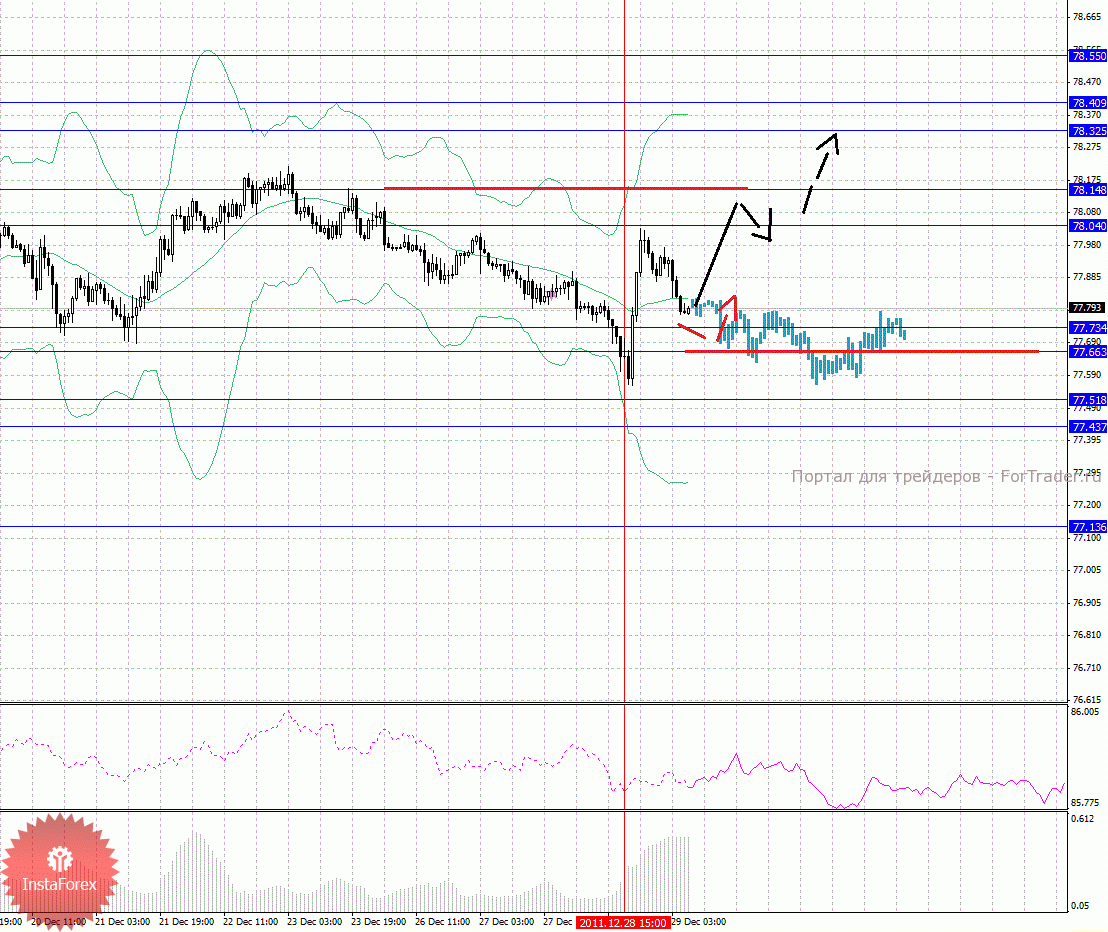Click the 77.437 price level label

1088,426
